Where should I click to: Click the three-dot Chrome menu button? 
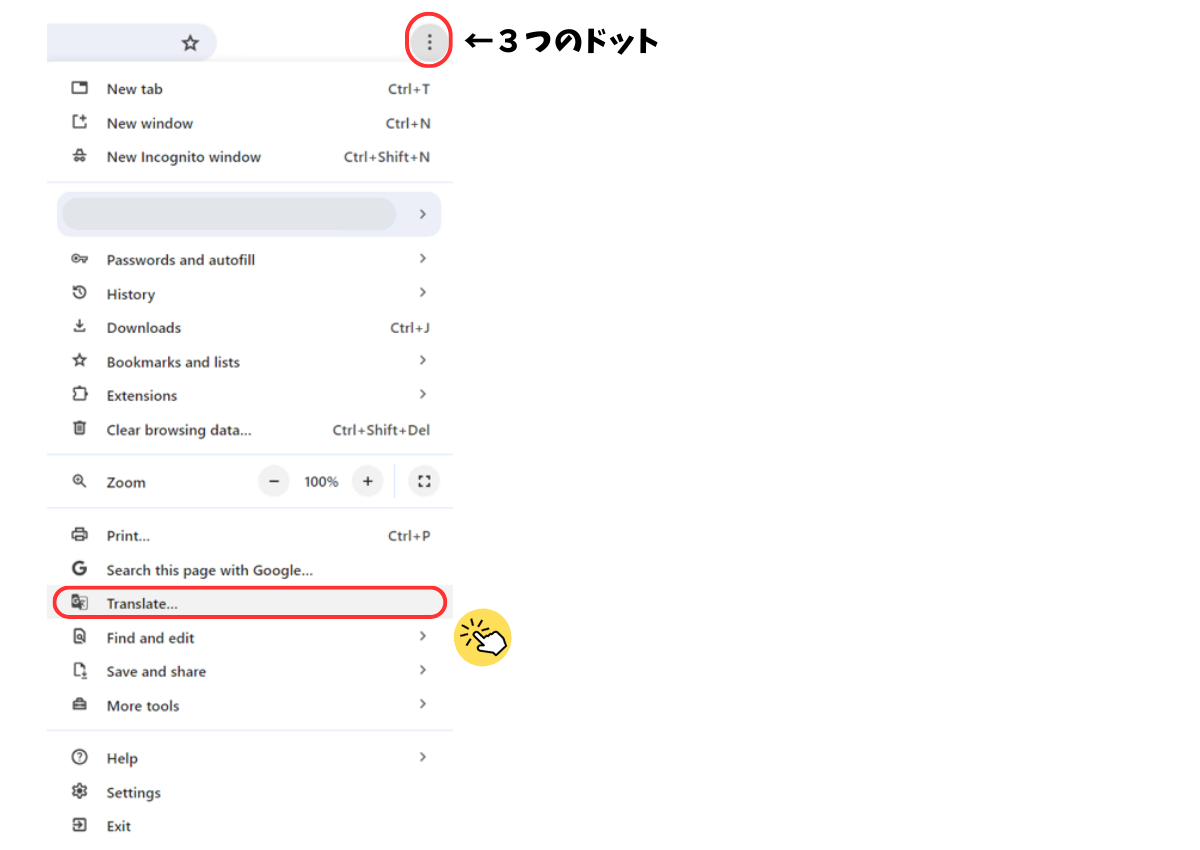pyautogui.click(x=430, y=42)
